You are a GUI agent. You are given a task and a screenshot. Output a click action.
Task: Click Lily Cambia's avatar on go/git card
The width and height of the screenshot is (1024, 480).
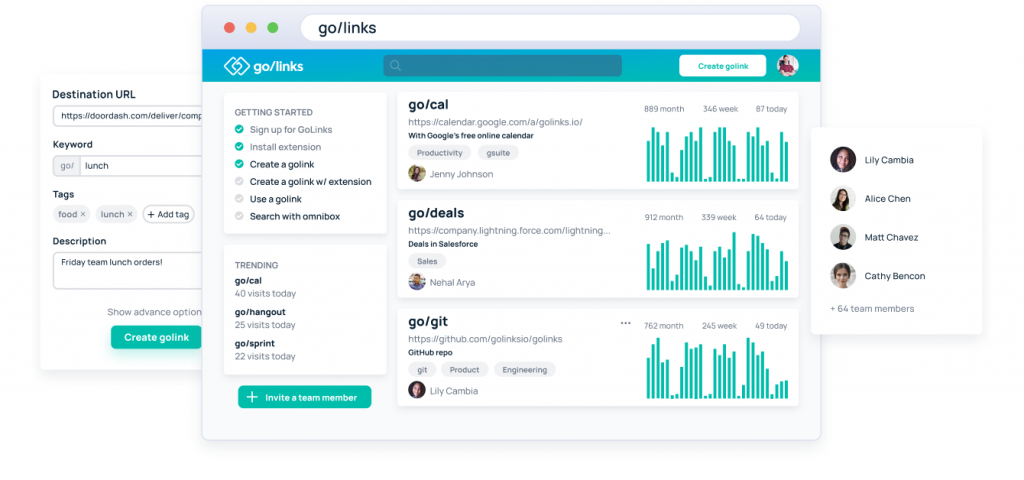coord(417,391)
